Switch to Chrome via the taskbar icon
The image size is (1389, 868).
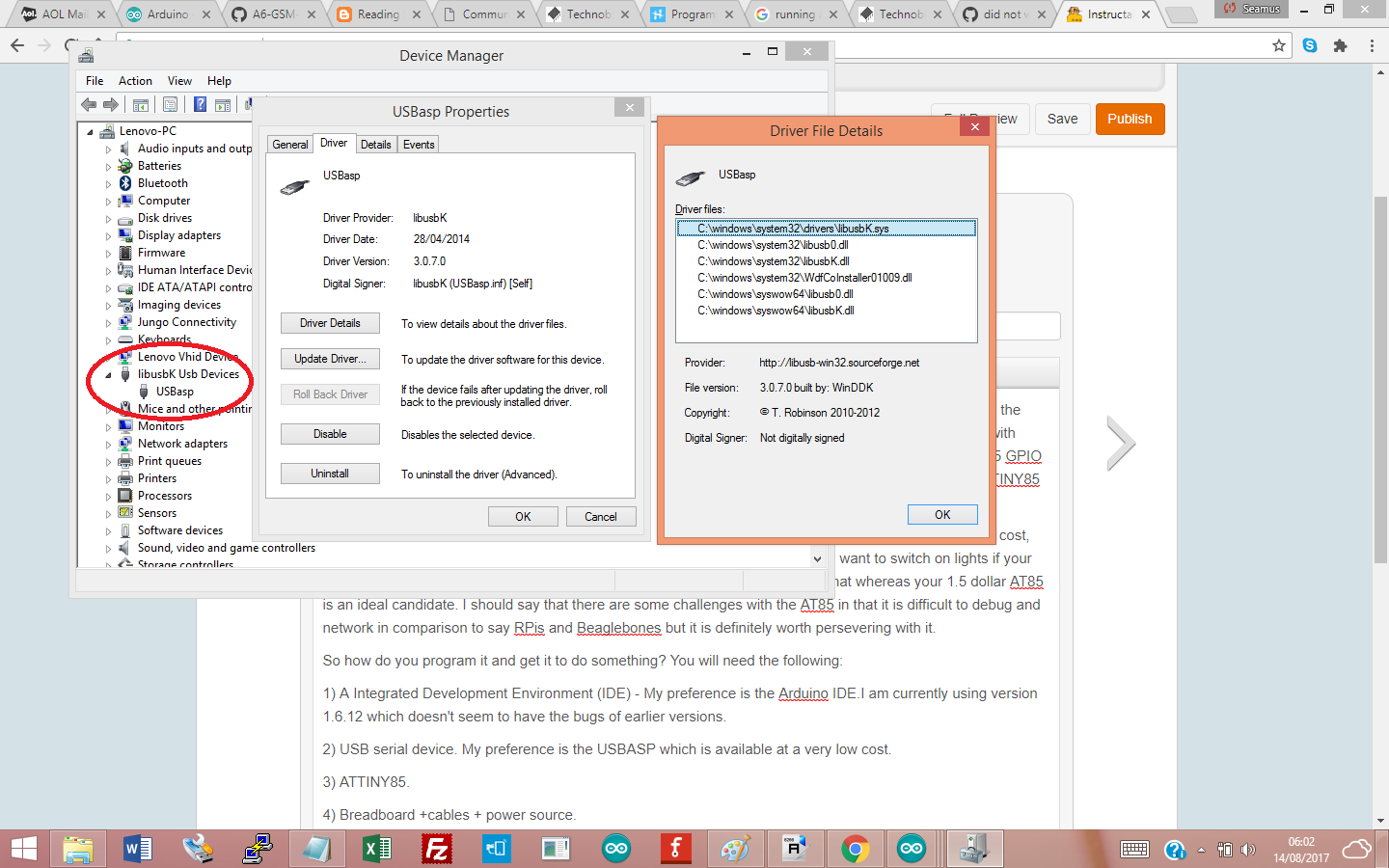(x=855, y=850)
